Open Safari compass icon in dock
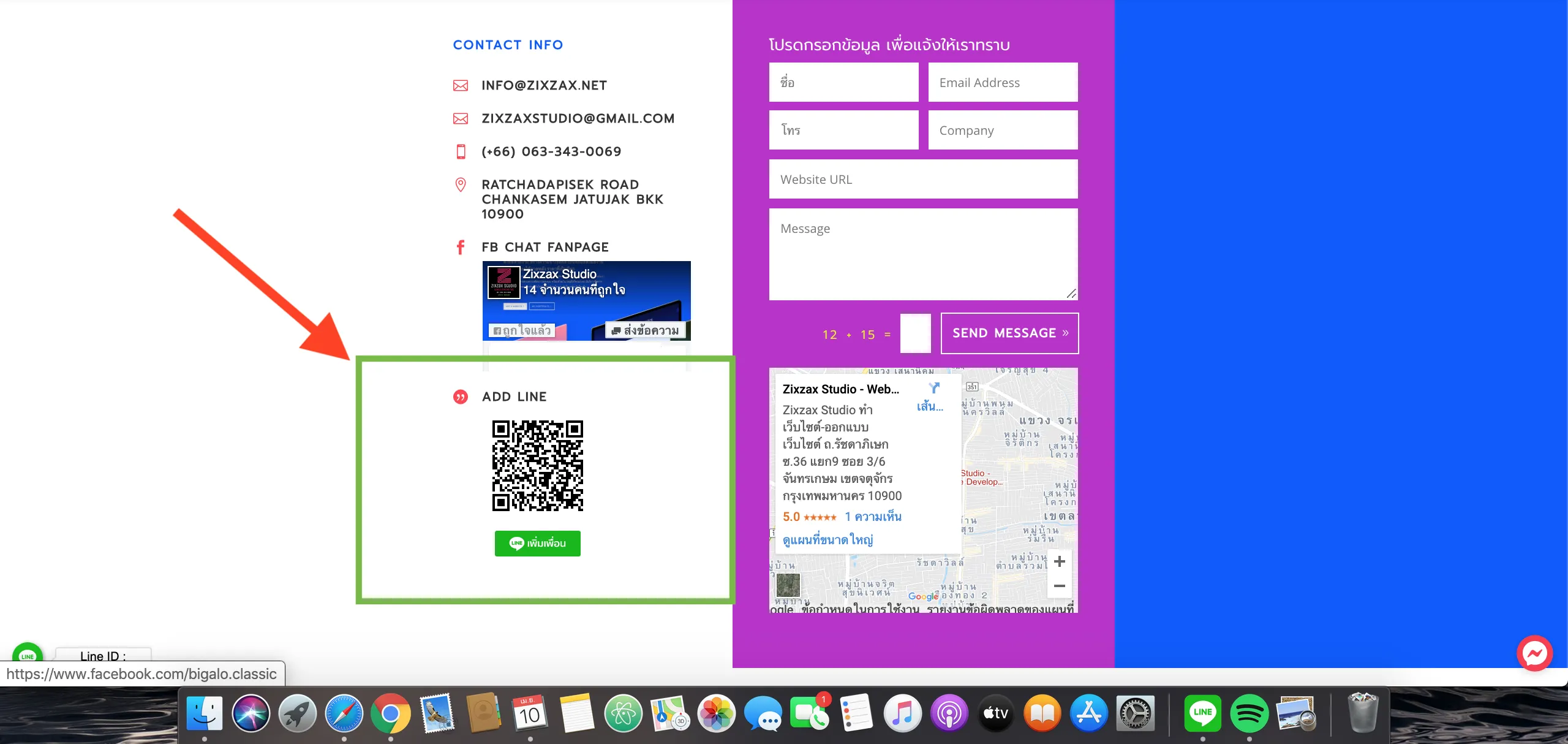The height and width of the screenshot is (744, 1568). pyautogui.click(x=344, y=713)
